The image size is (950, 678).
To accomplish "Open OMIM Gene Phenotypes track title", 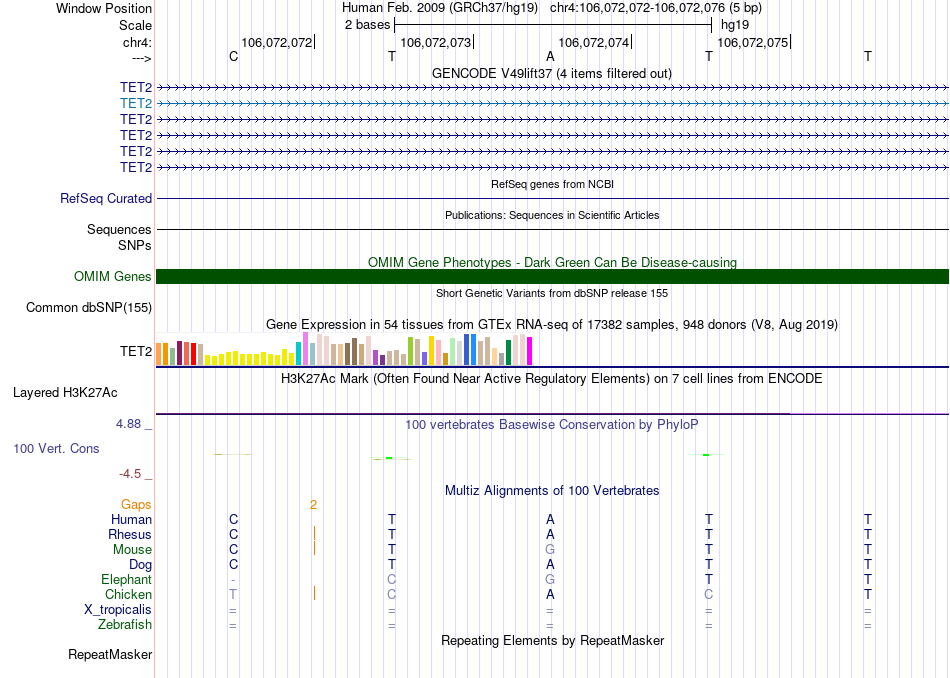I will click(552, 262).
